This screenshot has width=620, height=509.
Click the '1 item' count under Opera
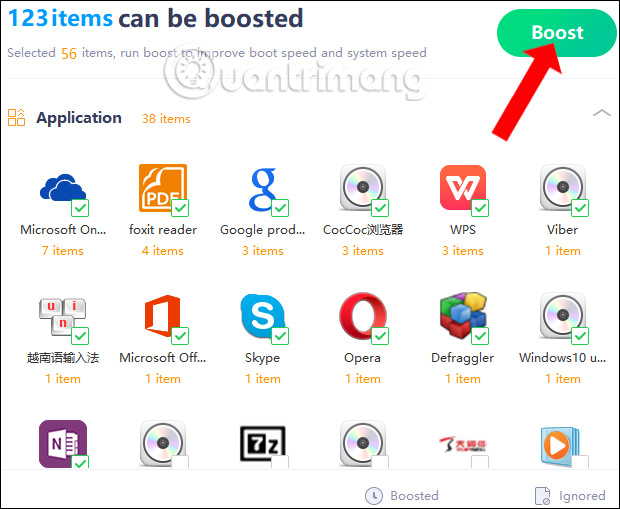[363, 379]
